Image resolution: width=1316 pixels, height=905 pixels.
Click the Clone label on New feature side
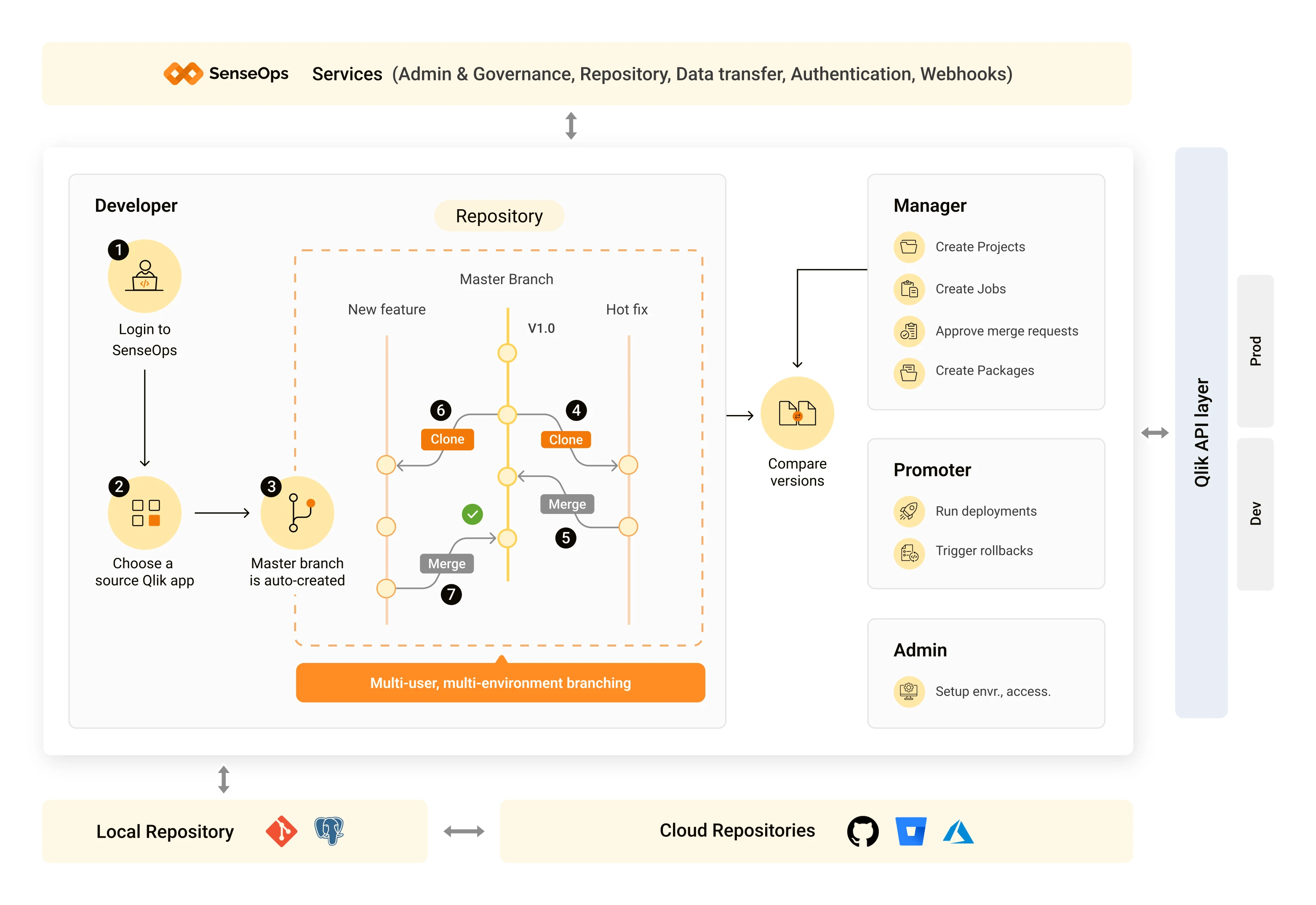coord(447,439)
